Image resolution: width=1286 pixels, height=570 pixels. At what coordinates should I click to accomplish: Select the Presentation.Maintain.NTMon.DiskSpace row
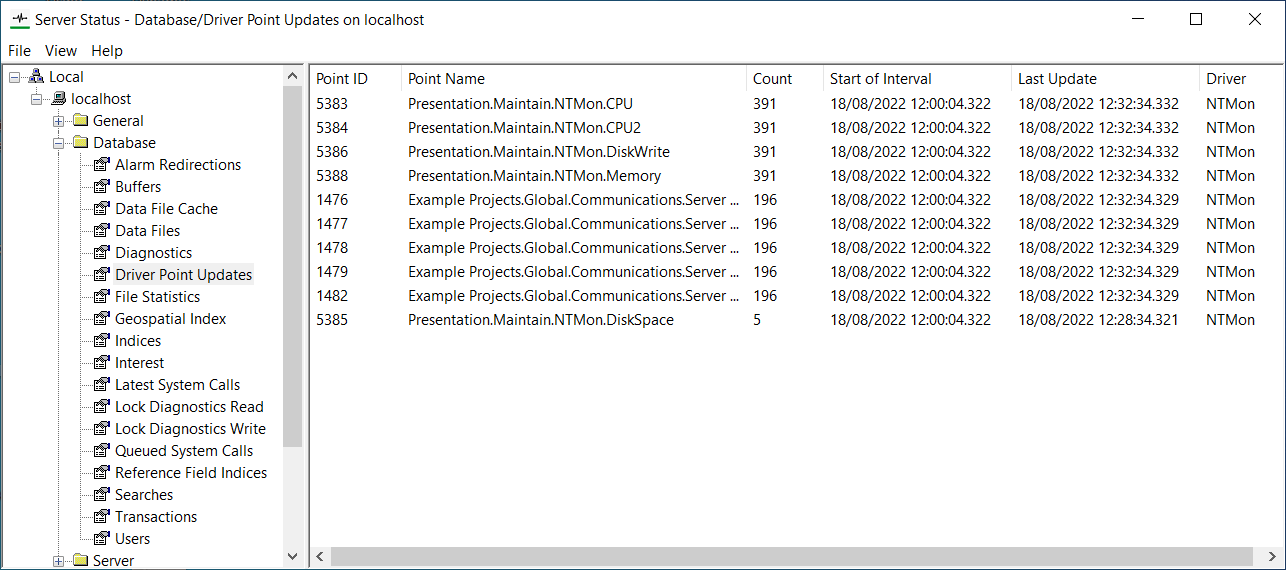tap(540, 320)
